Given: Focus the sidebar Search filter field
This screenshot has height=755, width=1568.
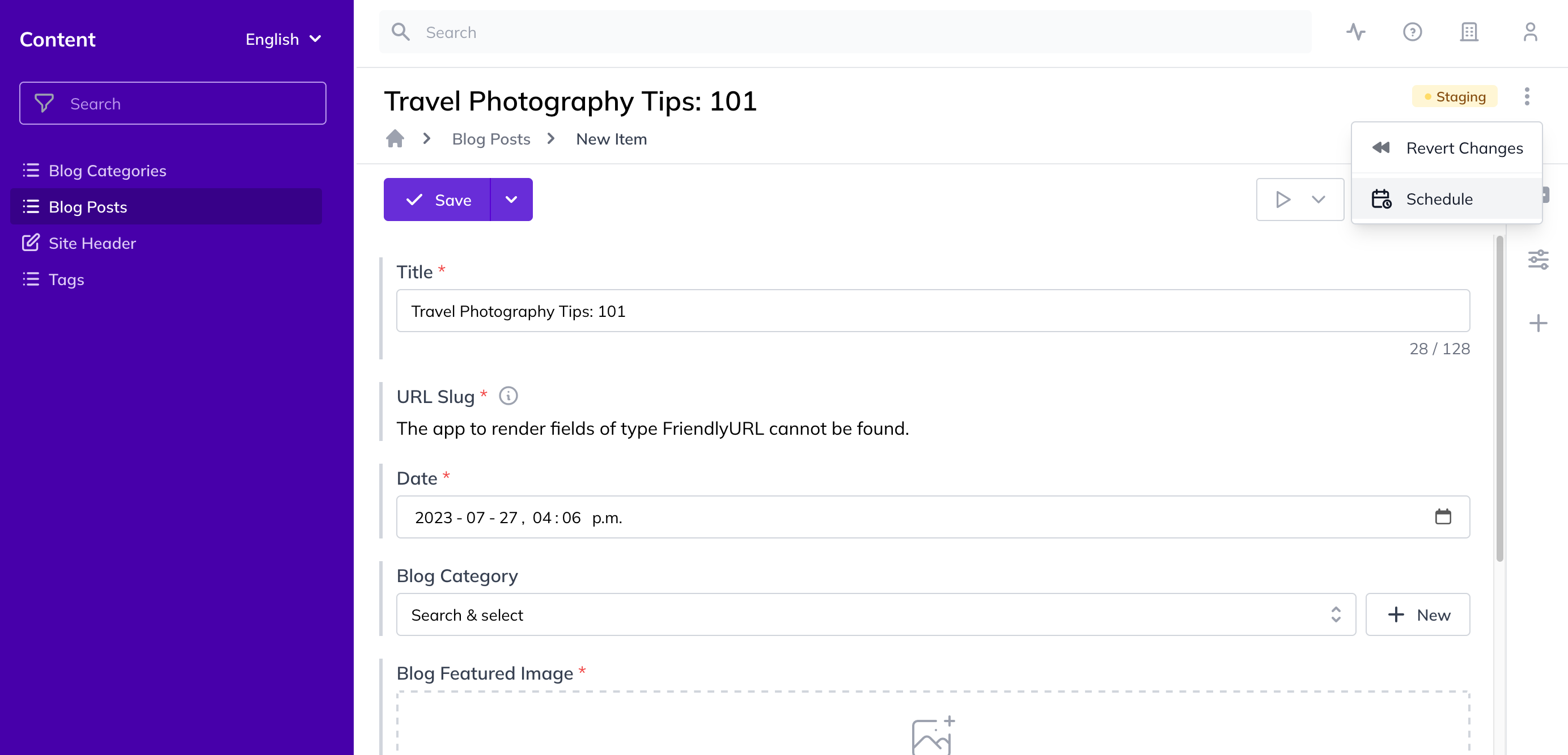Looking at the screenshot, I should [x=173, y=103].
